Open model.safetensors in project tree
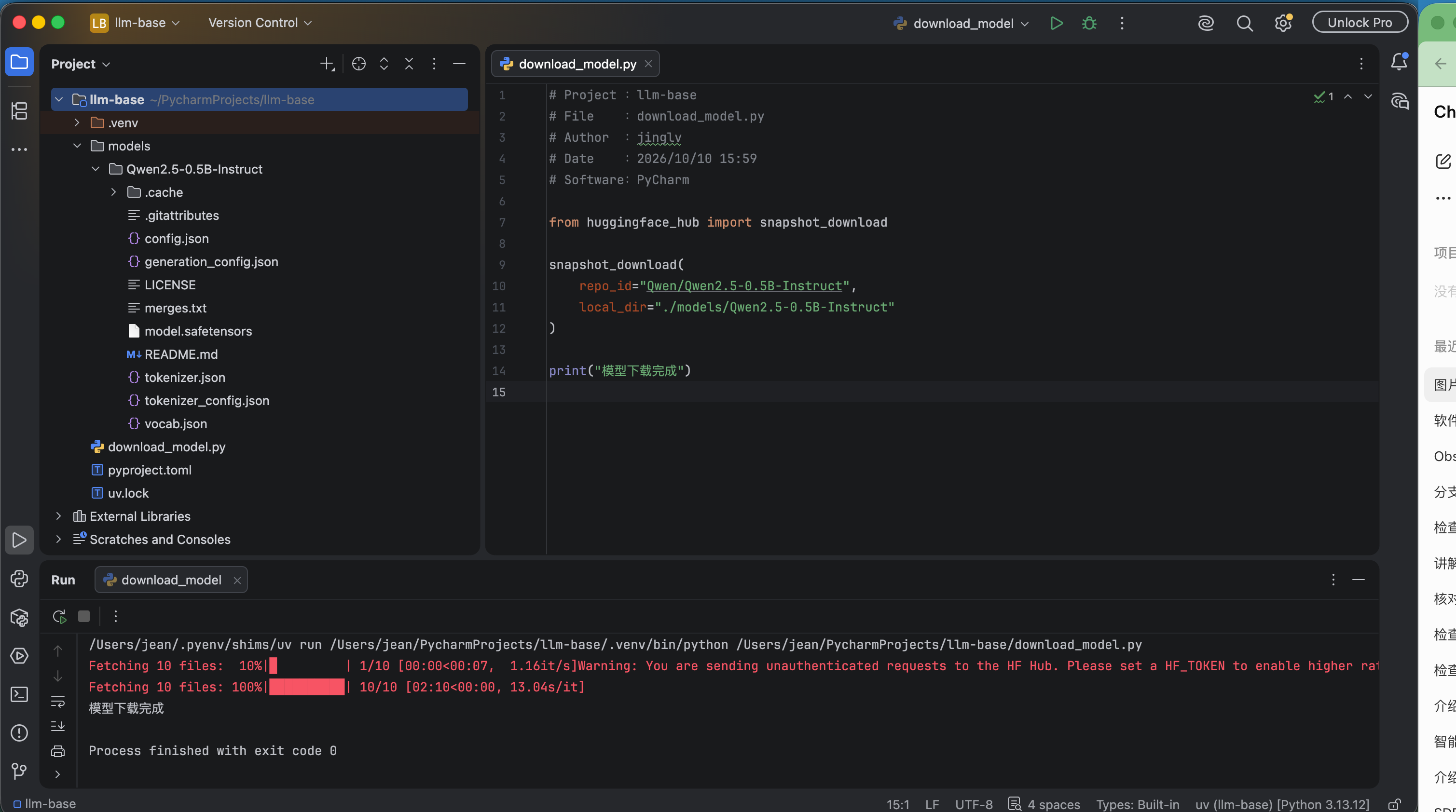 point(198,331)
